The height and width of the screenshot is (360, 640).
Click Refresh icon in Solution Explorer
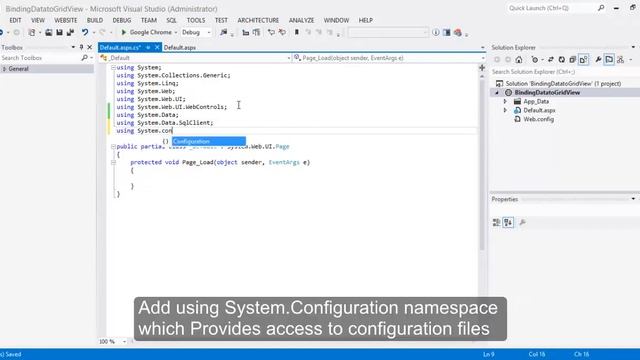coord(562,60)
